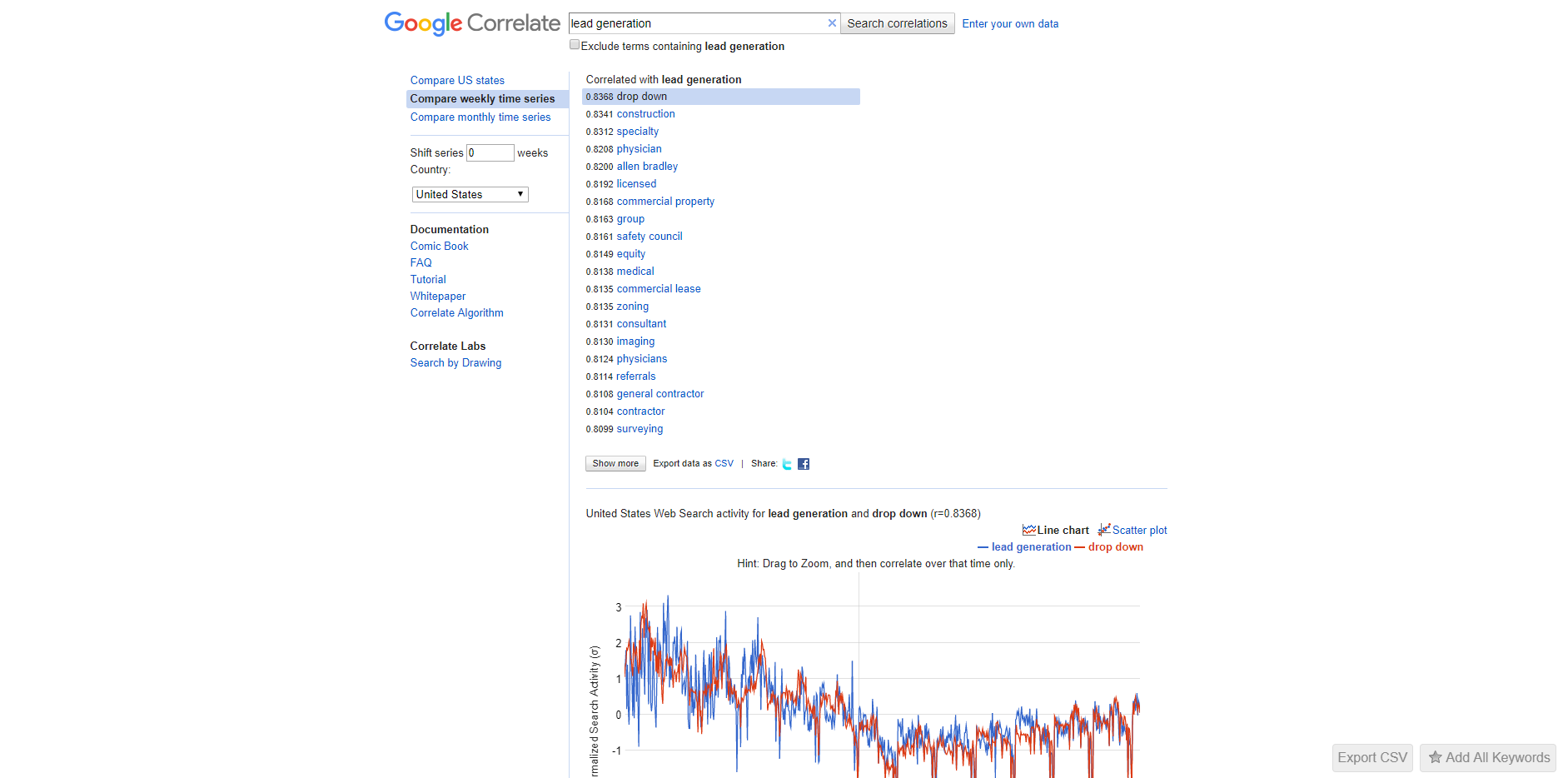Open the FAQ link
Image resolution: width=1568 pixels, height=778 pixels.
(x=421, y=262)
